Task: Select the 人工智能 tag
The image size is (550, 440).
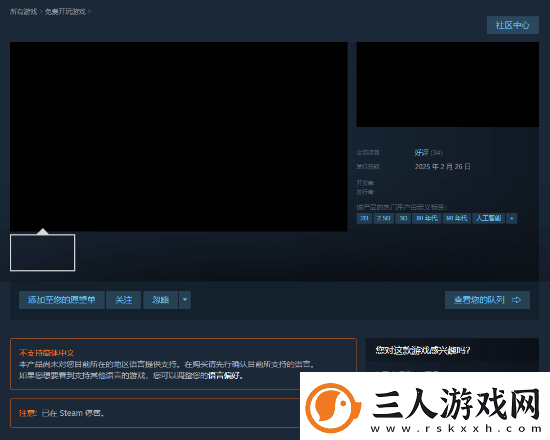Action: point(488,218)
